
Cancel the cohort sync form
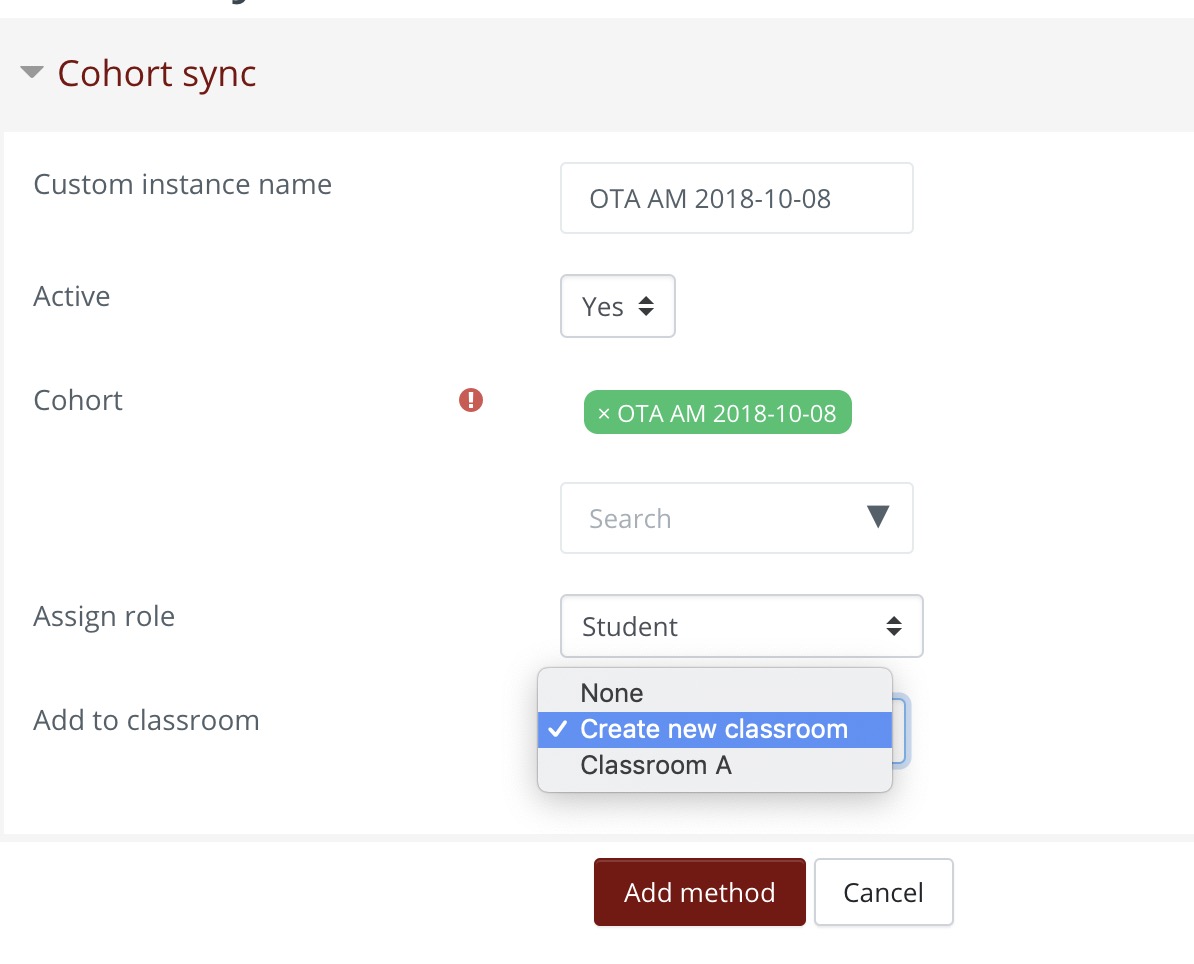(883, 892)
